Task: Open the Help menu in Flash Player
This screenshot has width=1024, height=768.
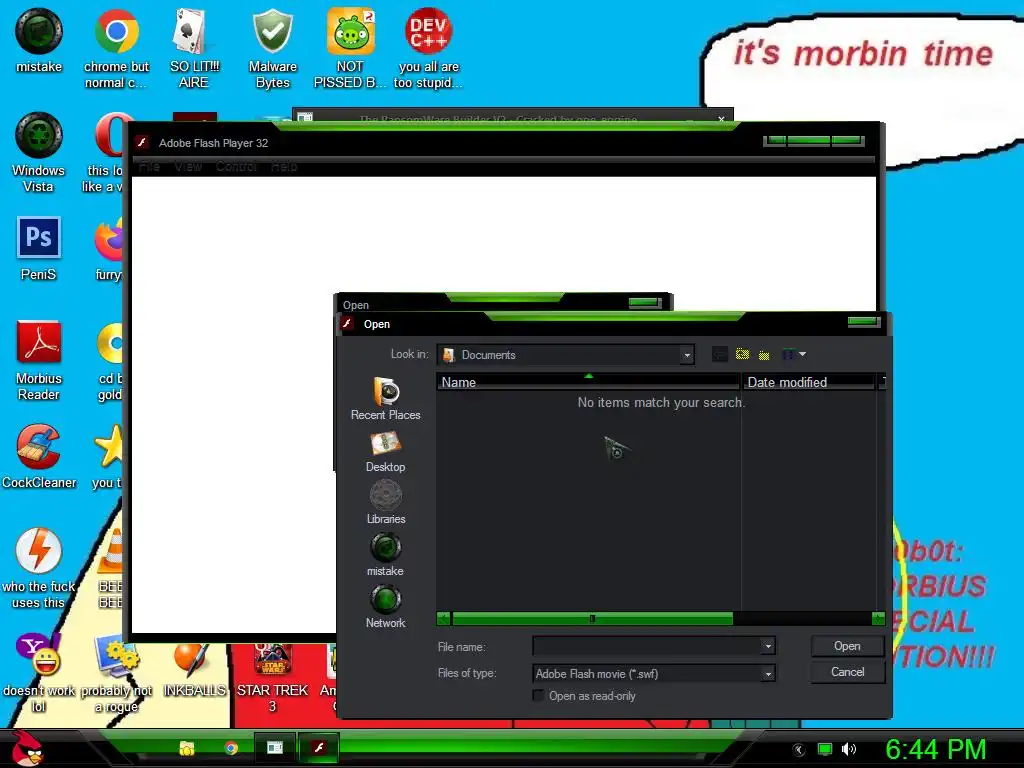Action: point(284,167)
